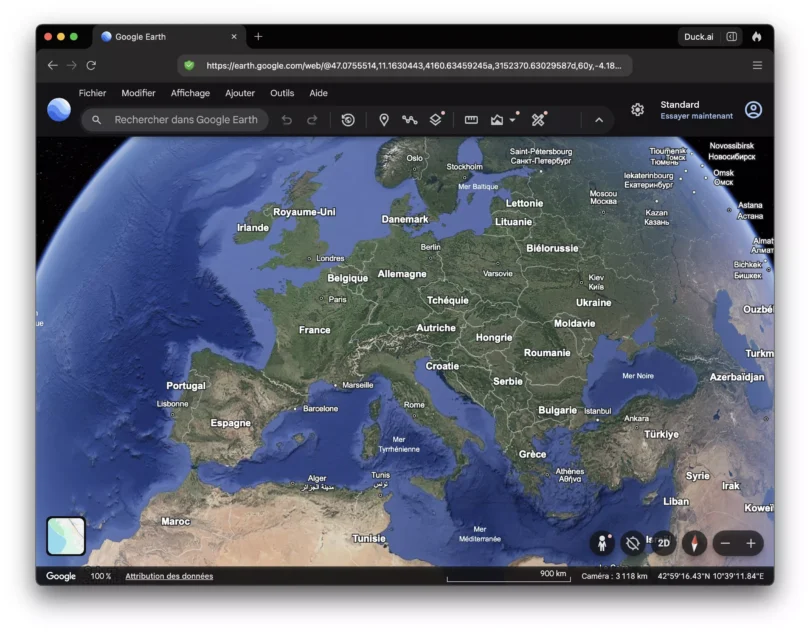The height and width of the screenshot is (633, 810).
Task: Click the undo arrow icon
Action: 287,120
